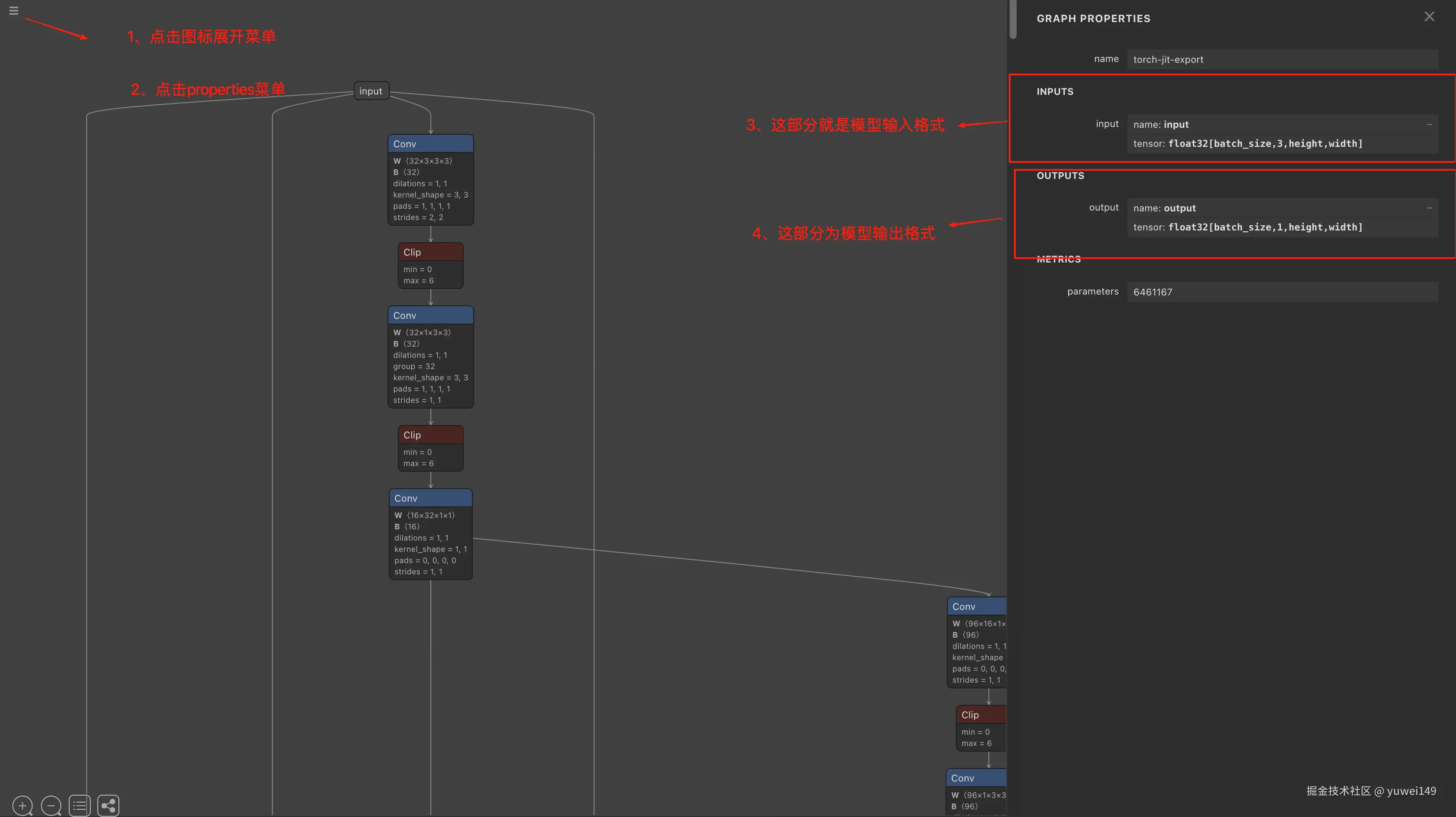Collapse the output tensor details toggle
The width and height of the screenshot is (1456, 817).
click(x=1429, y=208)
